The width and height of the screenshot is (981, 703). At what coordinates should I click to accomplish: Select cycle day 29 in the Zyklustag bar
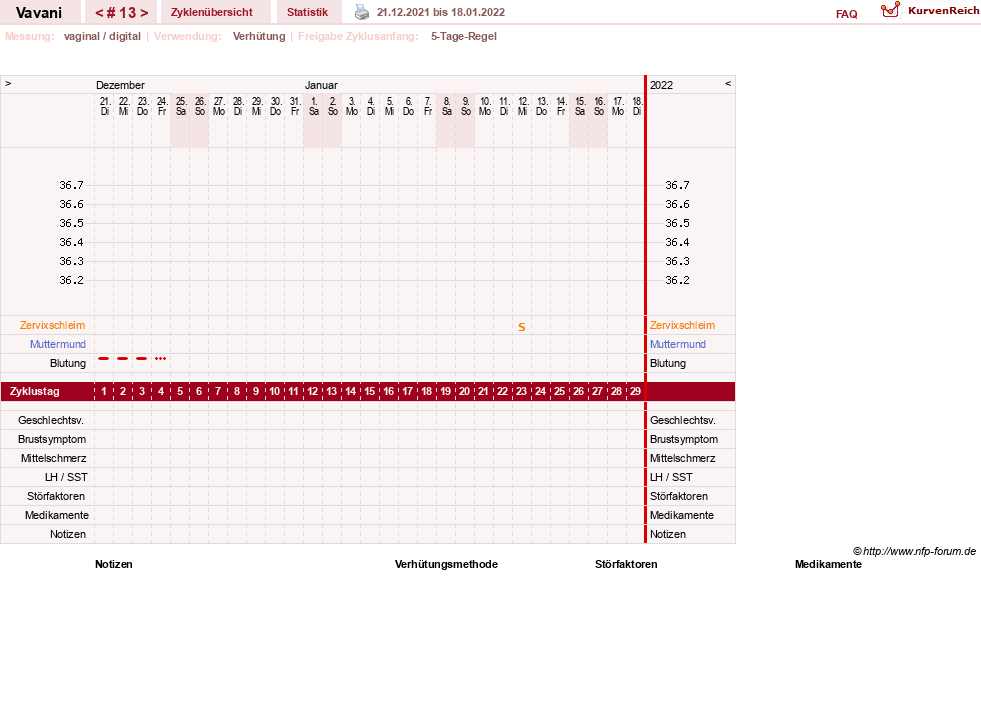(x=635, y=392)
